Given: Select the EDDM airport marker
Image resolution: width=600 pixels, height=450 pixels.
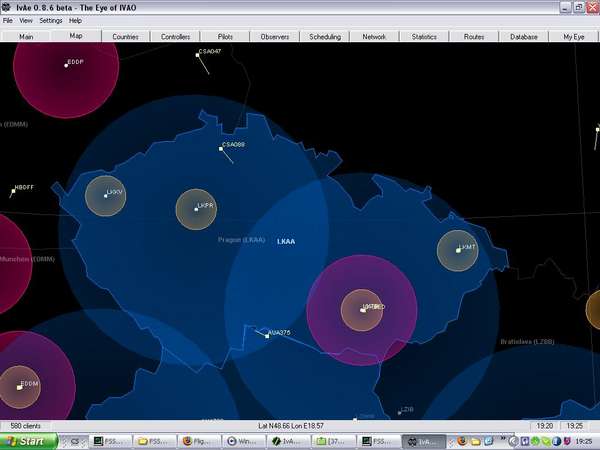Looking at the screenshot, I should [20, 387].
